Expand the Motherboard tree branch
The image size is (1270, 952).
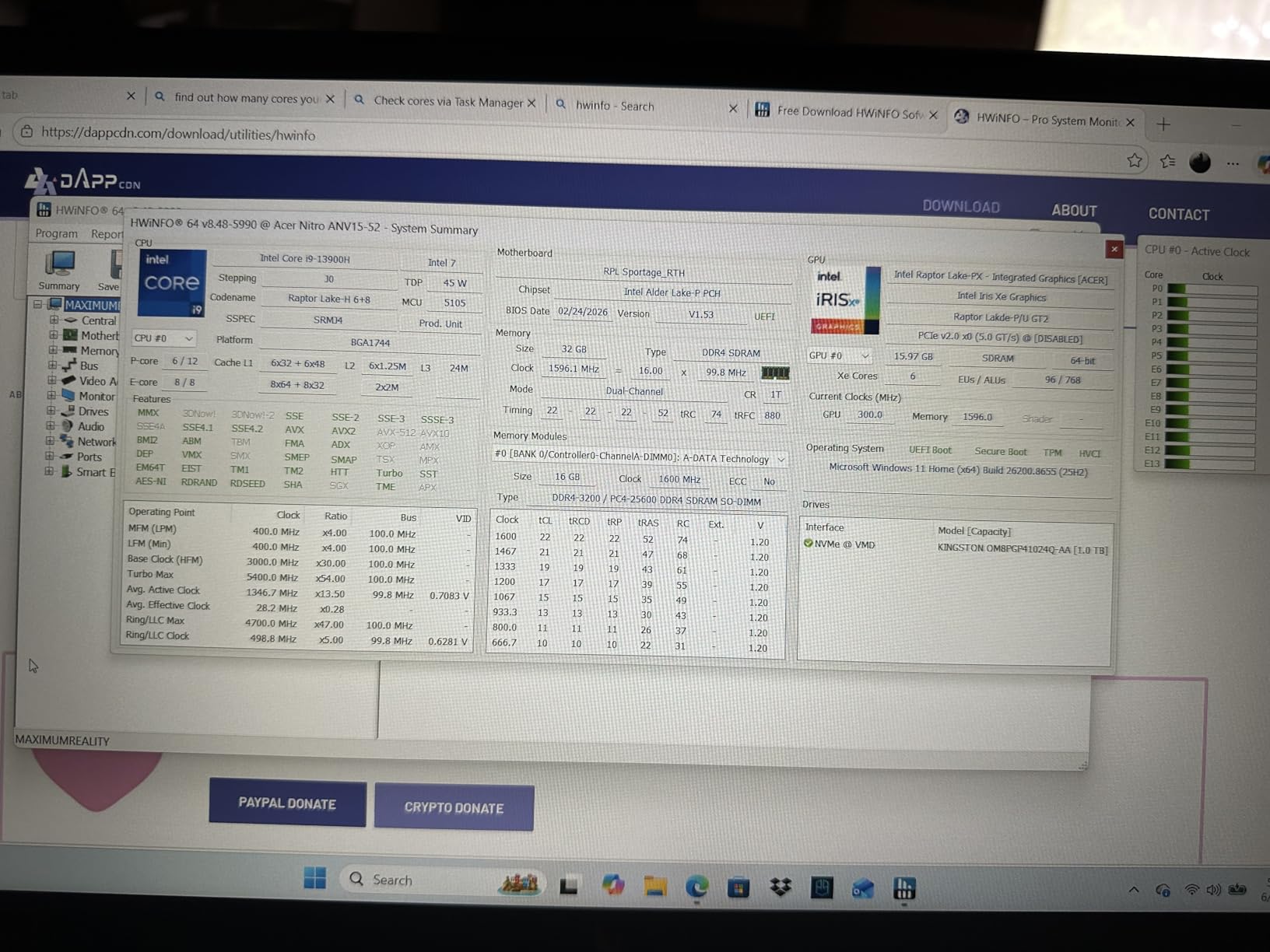tap(54, 335)
